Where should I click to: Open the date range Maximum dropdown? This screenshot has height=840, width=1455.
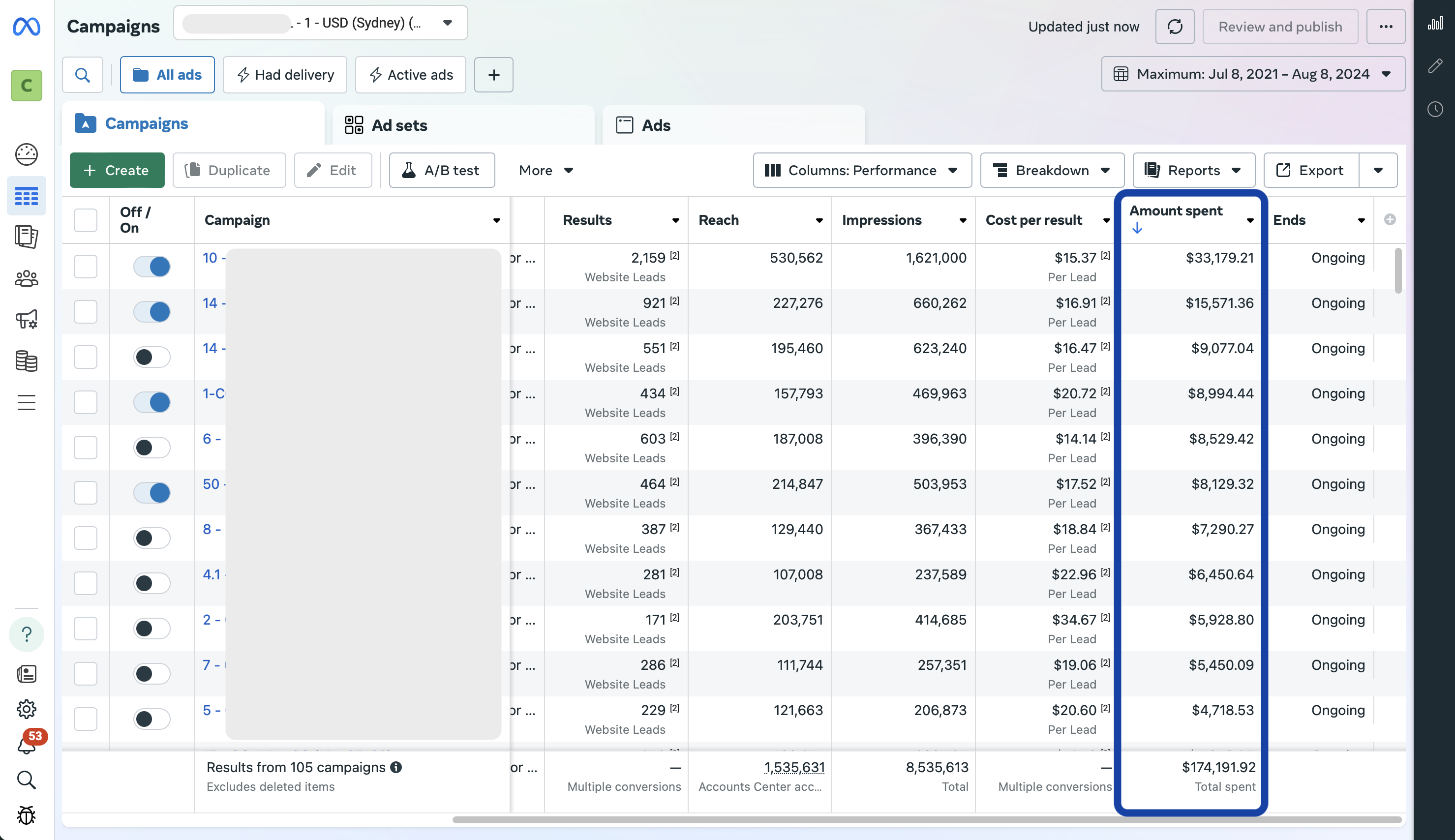[x=1252, y=74]
